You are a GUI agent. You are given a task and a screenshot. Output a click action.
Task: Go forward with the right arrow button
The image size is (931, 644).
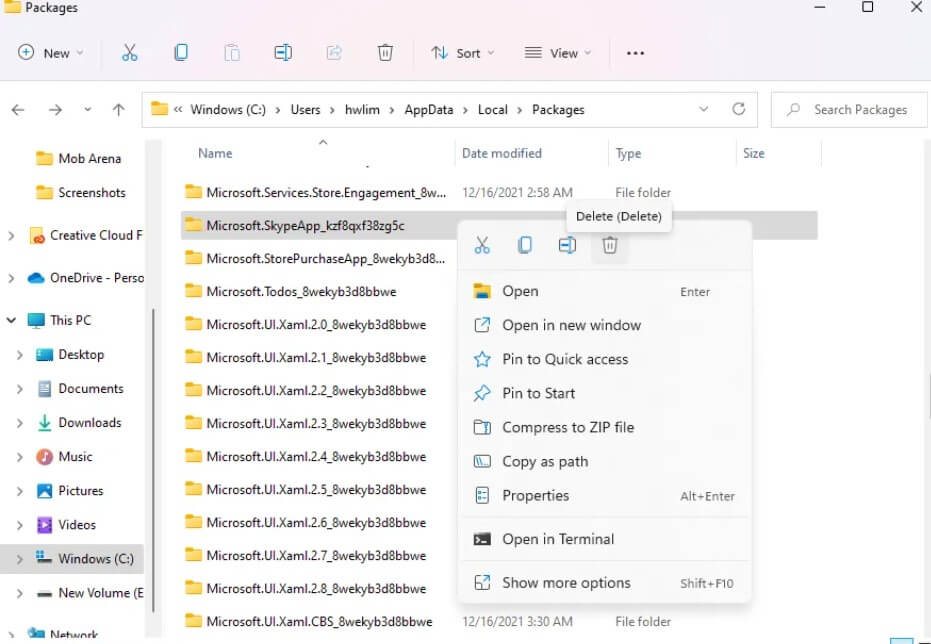[55, 110]
